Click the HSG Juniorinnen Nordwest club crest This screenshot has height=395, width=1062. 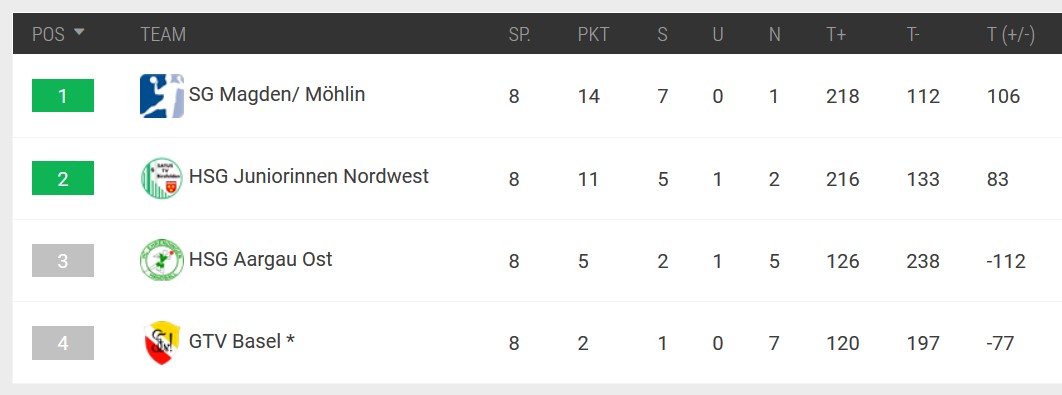click(162, 178)
